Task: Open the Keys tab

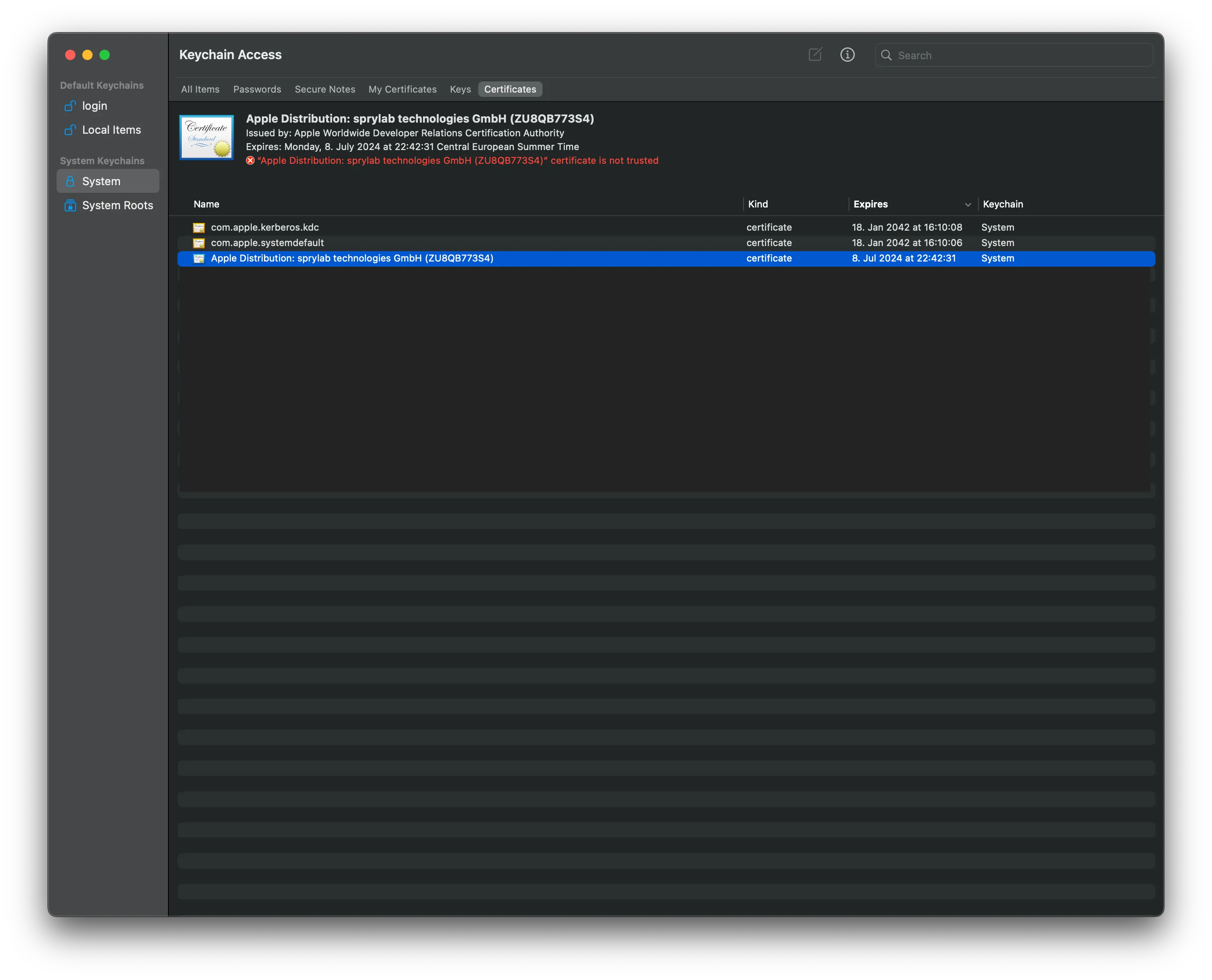Action: click(460, 89)
